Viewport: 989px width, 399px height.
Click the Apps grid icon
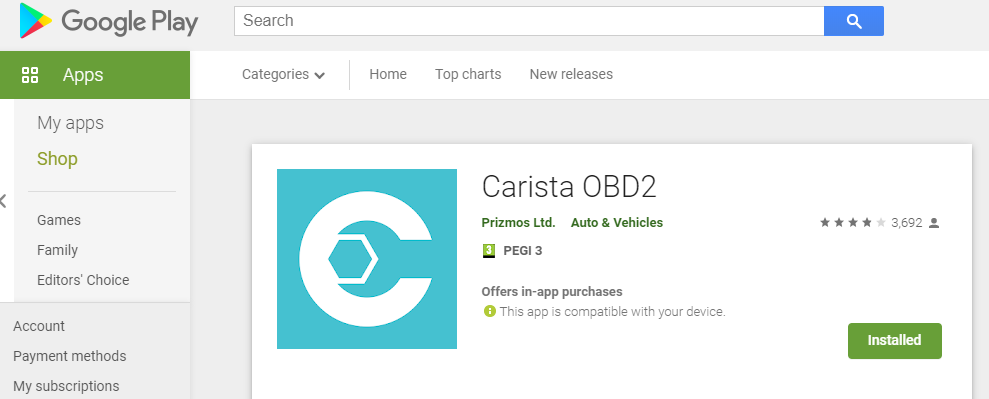[x=30, y=75]
